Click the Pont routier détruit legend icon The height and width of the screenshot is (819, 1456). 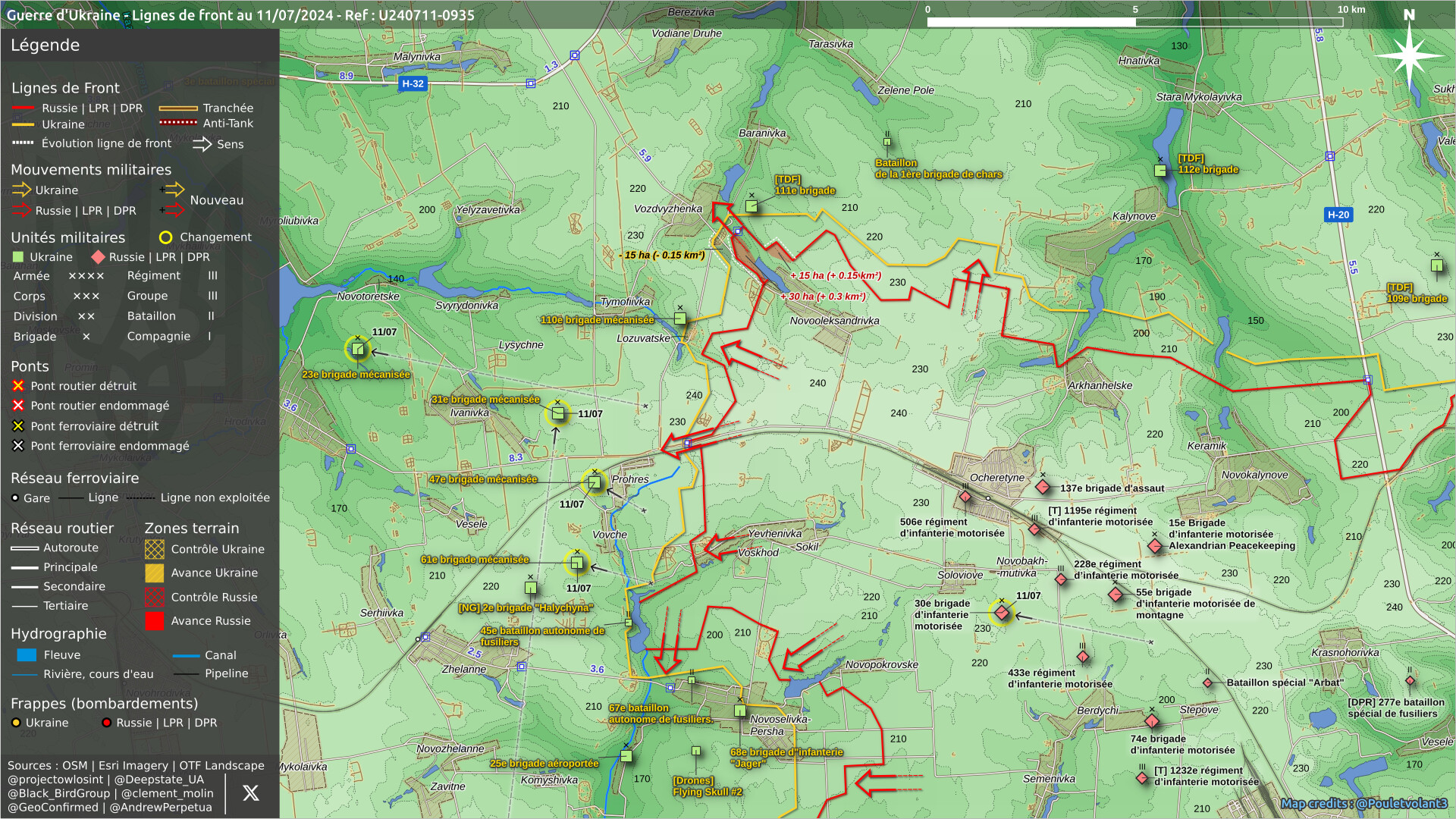click(x=18, y=386)
